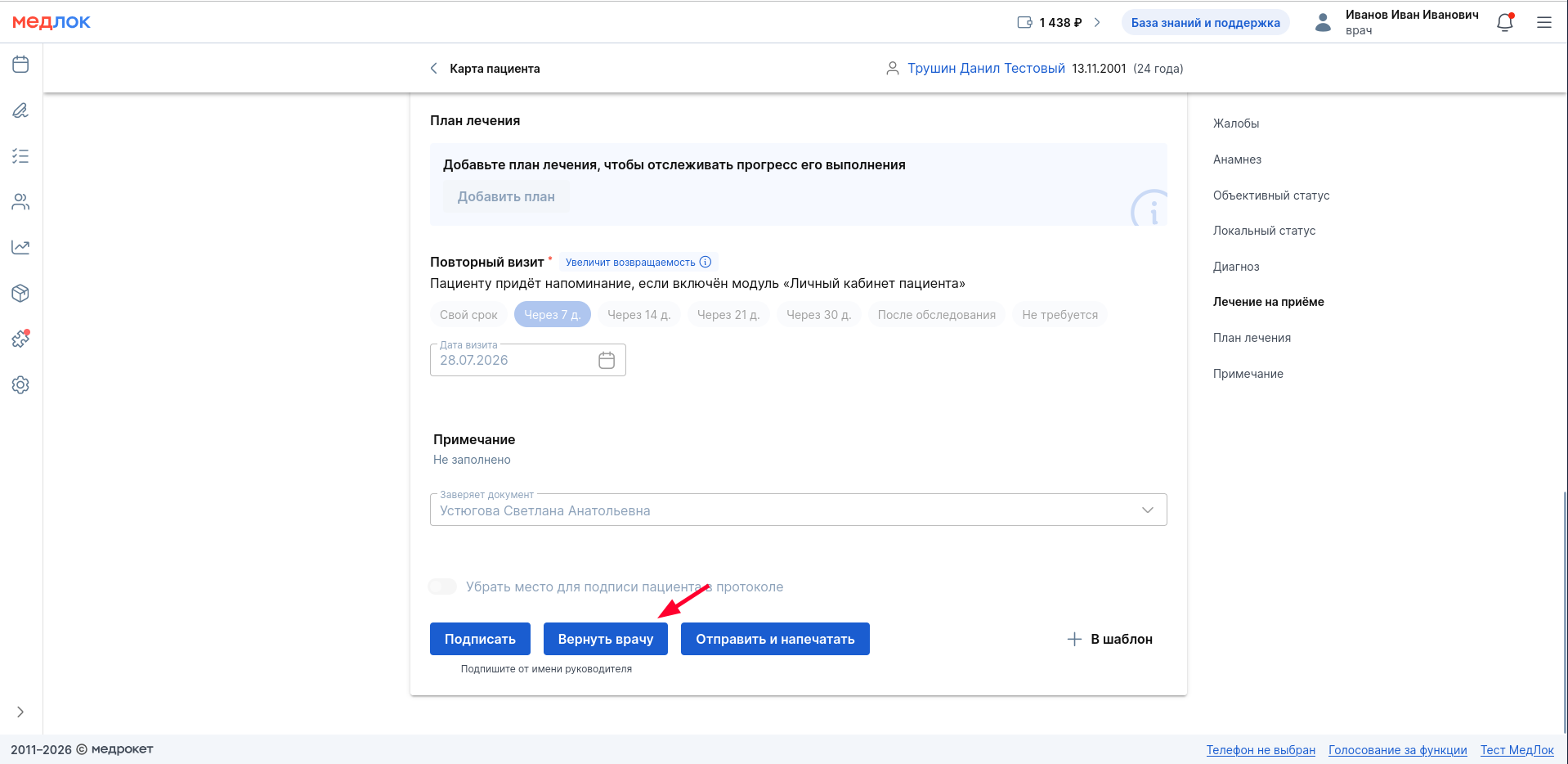
Task: Open the patients (people) icon in sidebar
Action: [20, 202]
